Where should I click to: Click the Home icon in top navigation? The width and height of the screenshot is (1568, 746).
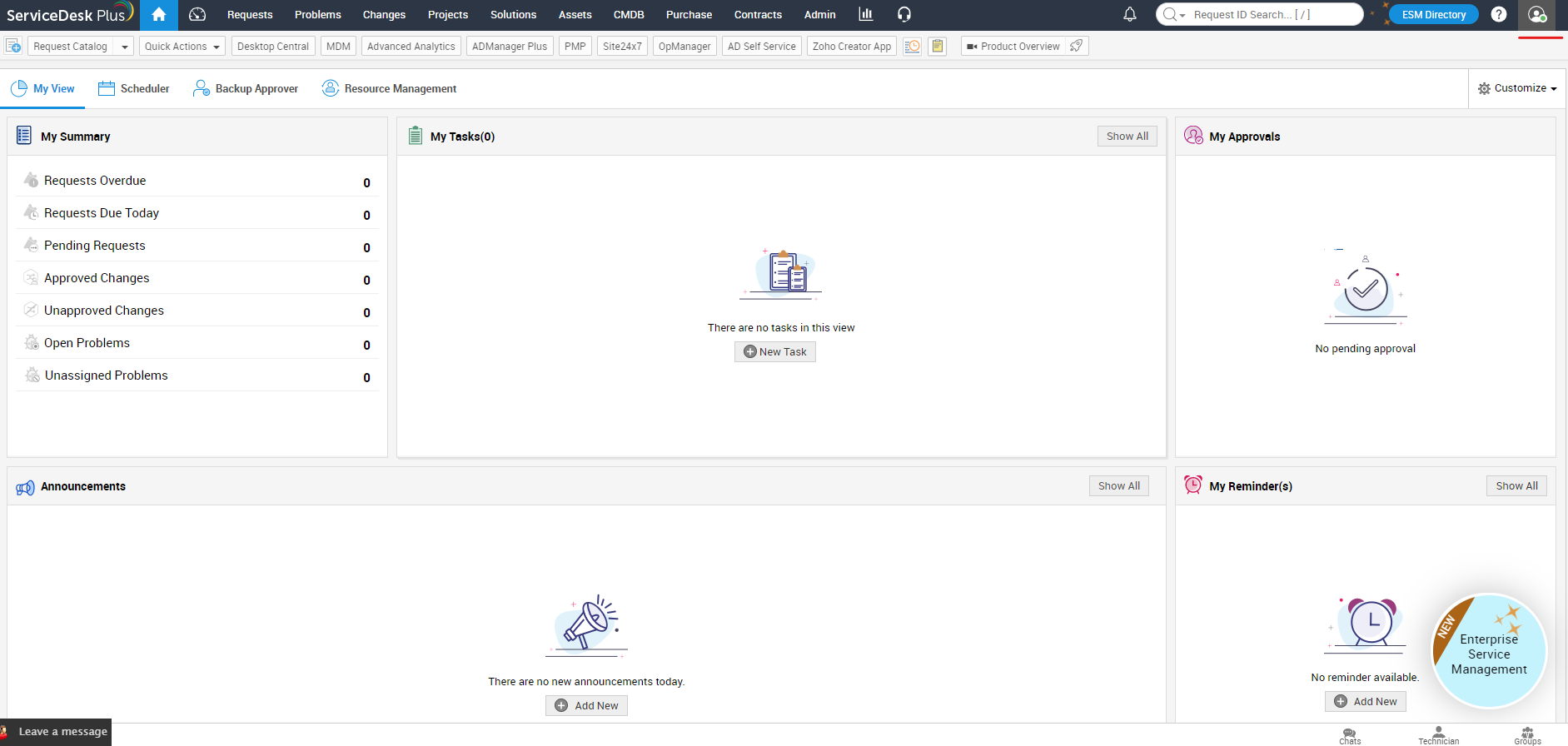pyautogui.click(x=158, y=15)
